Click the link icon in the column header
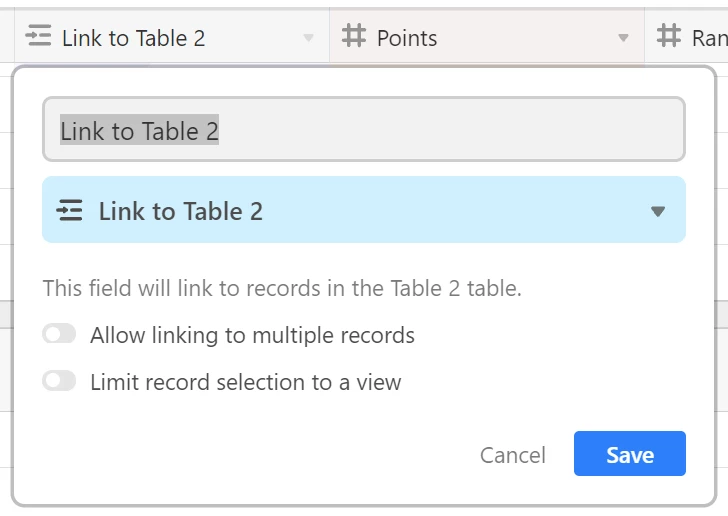The height and width of the screenshot is (516, 728). point(38,36)
